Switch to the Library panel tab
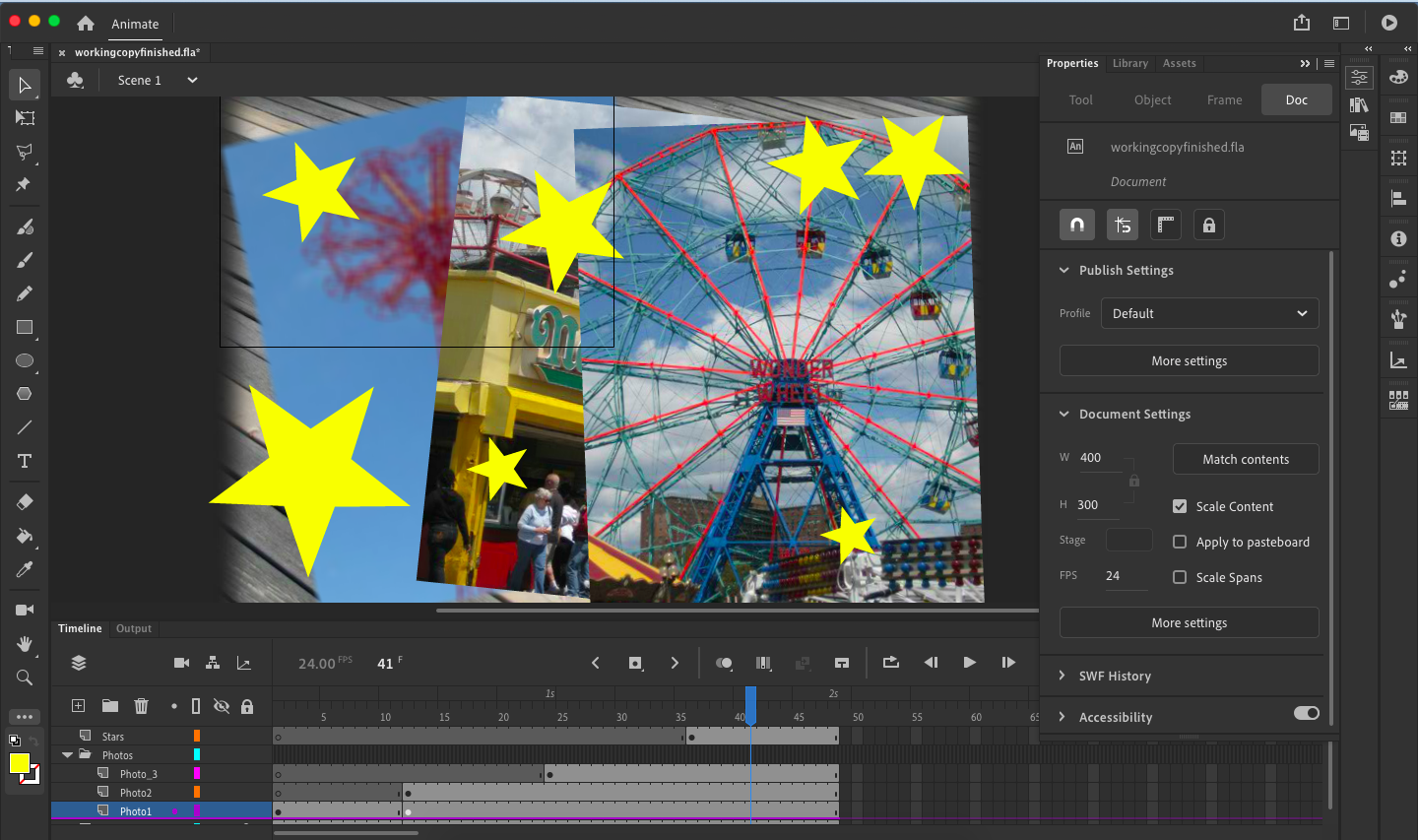 click(x=1129, y=63)
